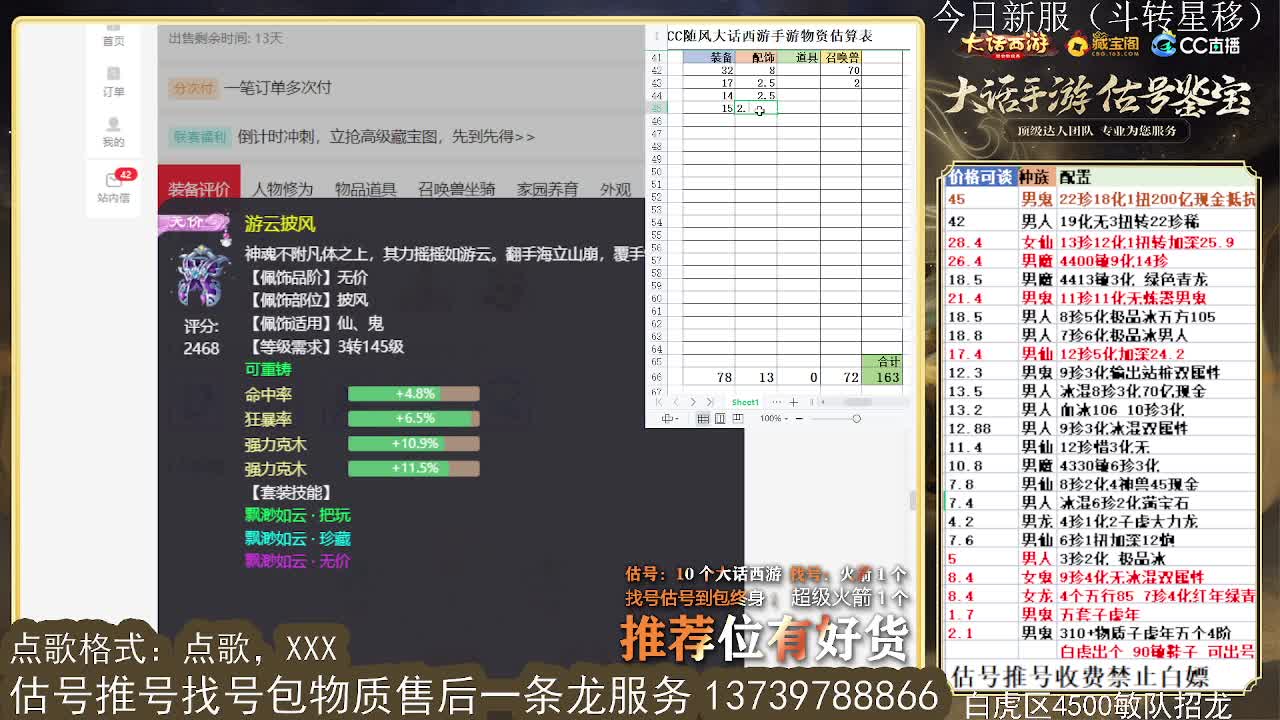Image resolution: width=1280 pixels, height=720 pixels.
Task: Click the plus icon to add new sheet
Action: tap(793, 402)
